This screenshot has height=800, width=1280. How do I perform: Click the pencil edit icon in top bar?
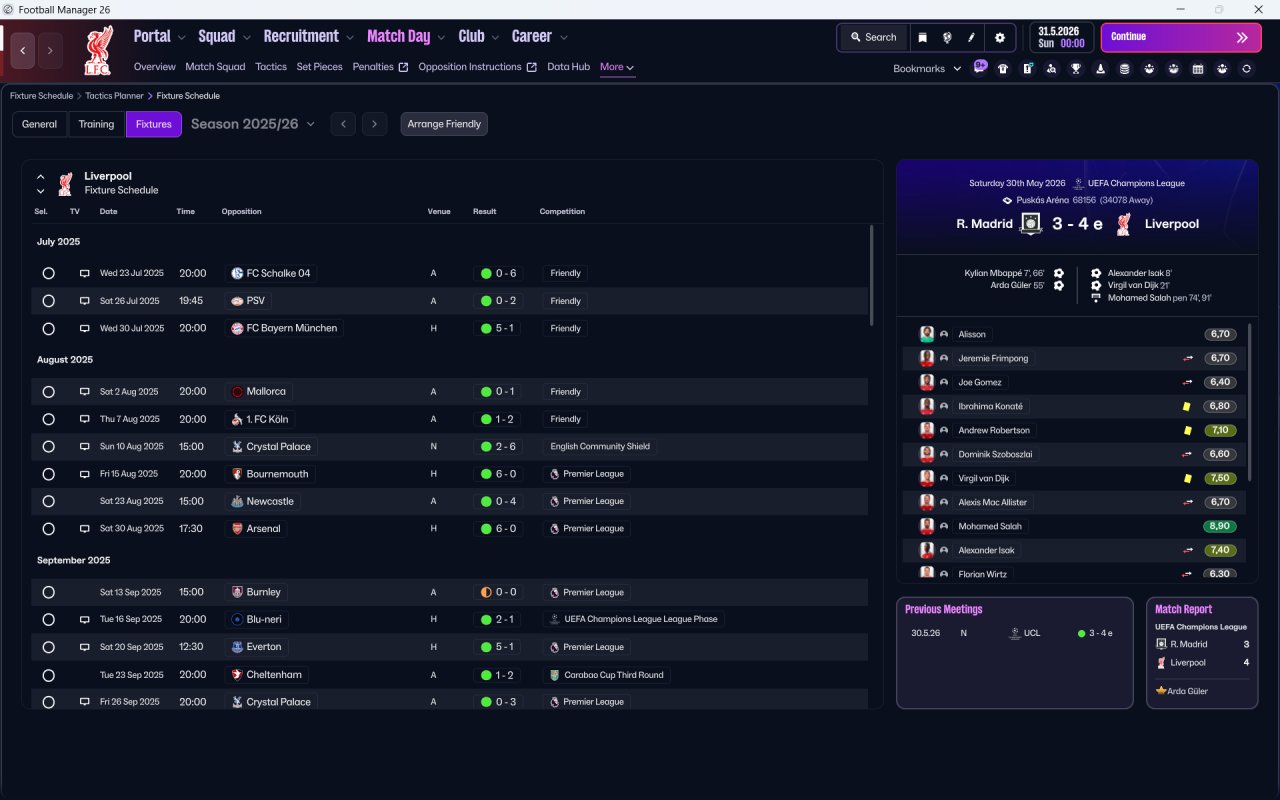point(971,37)
